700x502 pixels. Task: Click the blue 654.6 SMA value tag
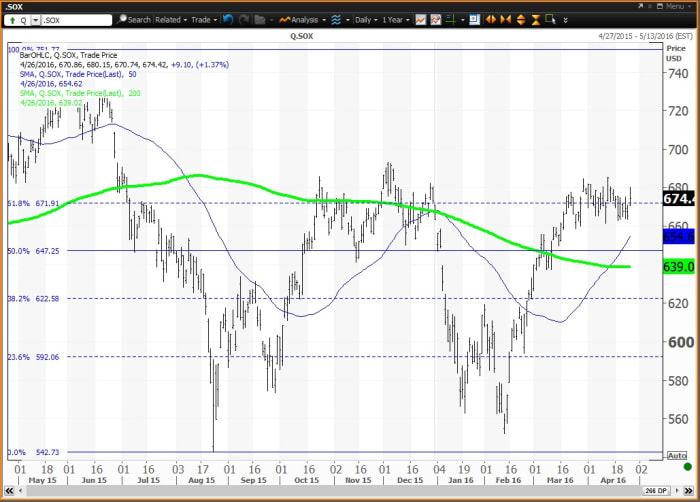[x=679, y=237]
